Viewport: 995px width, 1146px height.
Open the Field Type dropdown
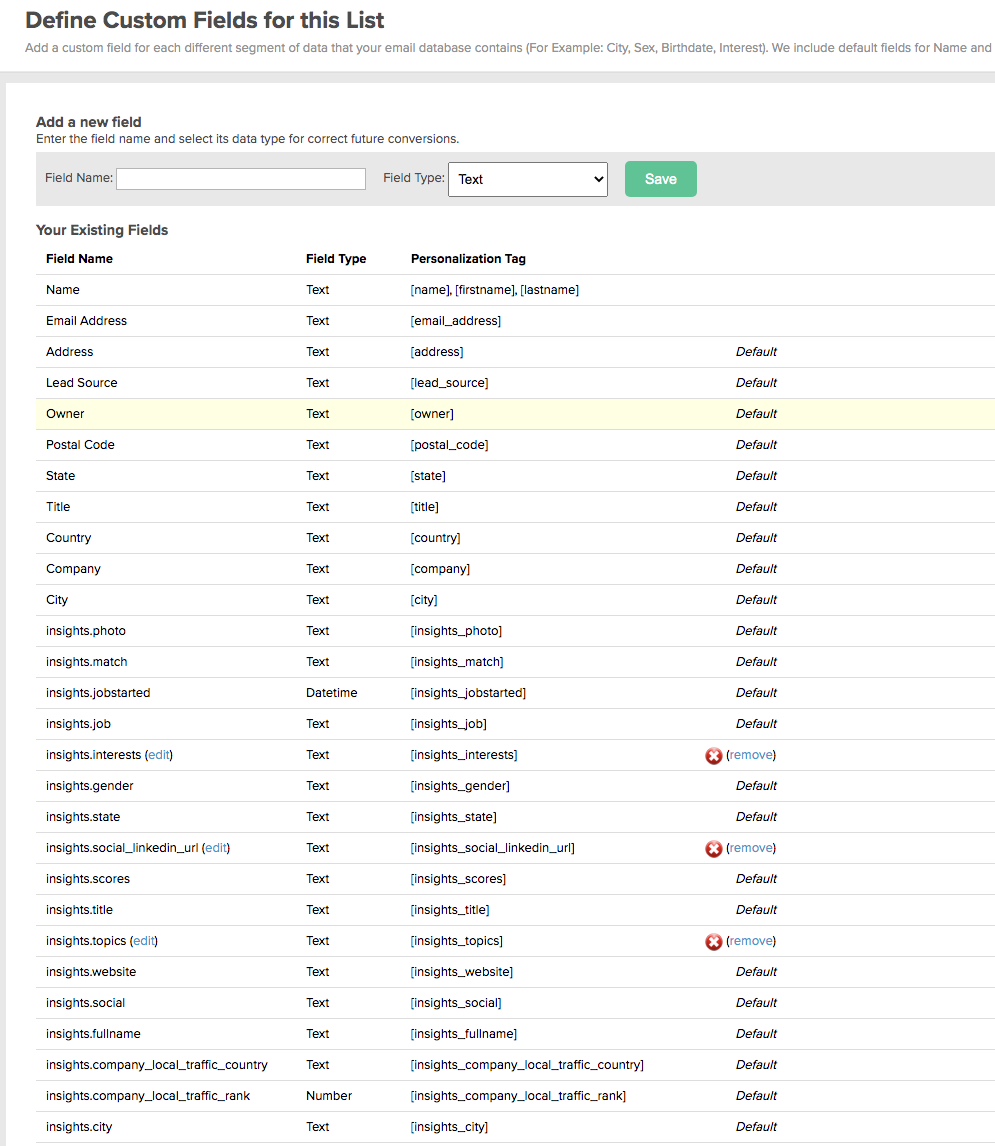527,180
